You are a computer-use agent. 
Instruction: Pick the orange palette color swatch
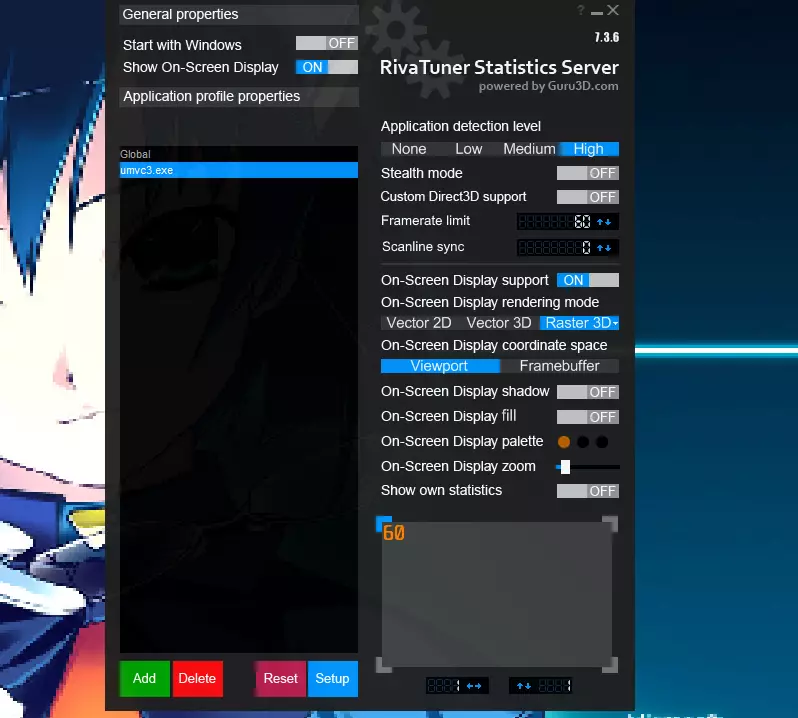point(564,442)
